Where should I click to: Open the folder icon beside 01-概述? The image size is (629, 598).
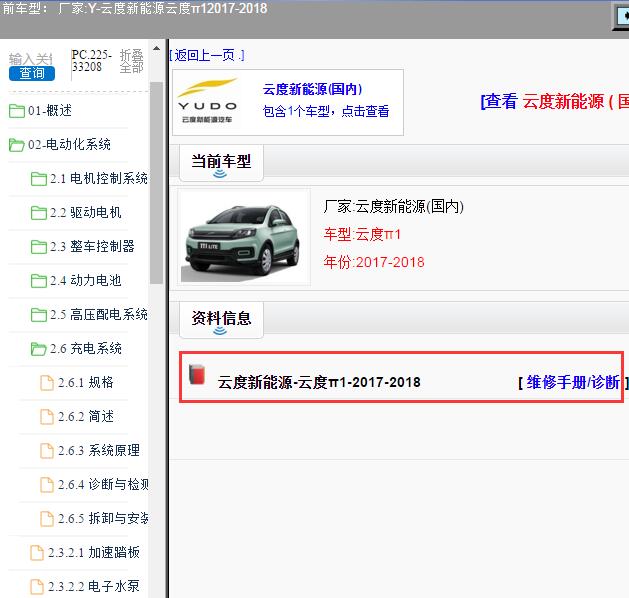tap(17, 111)
